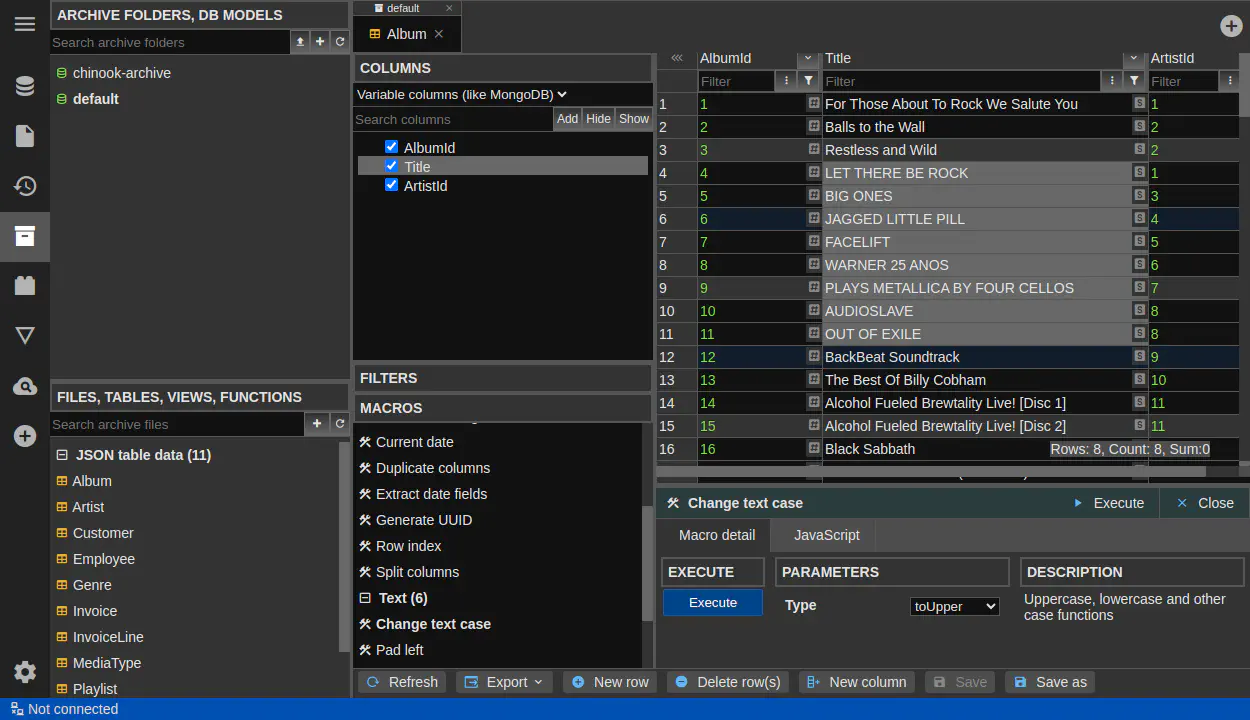Select the archive sidebar icon
The image size is (1250, 720).
pyautogui.click(x=25, y=236)
